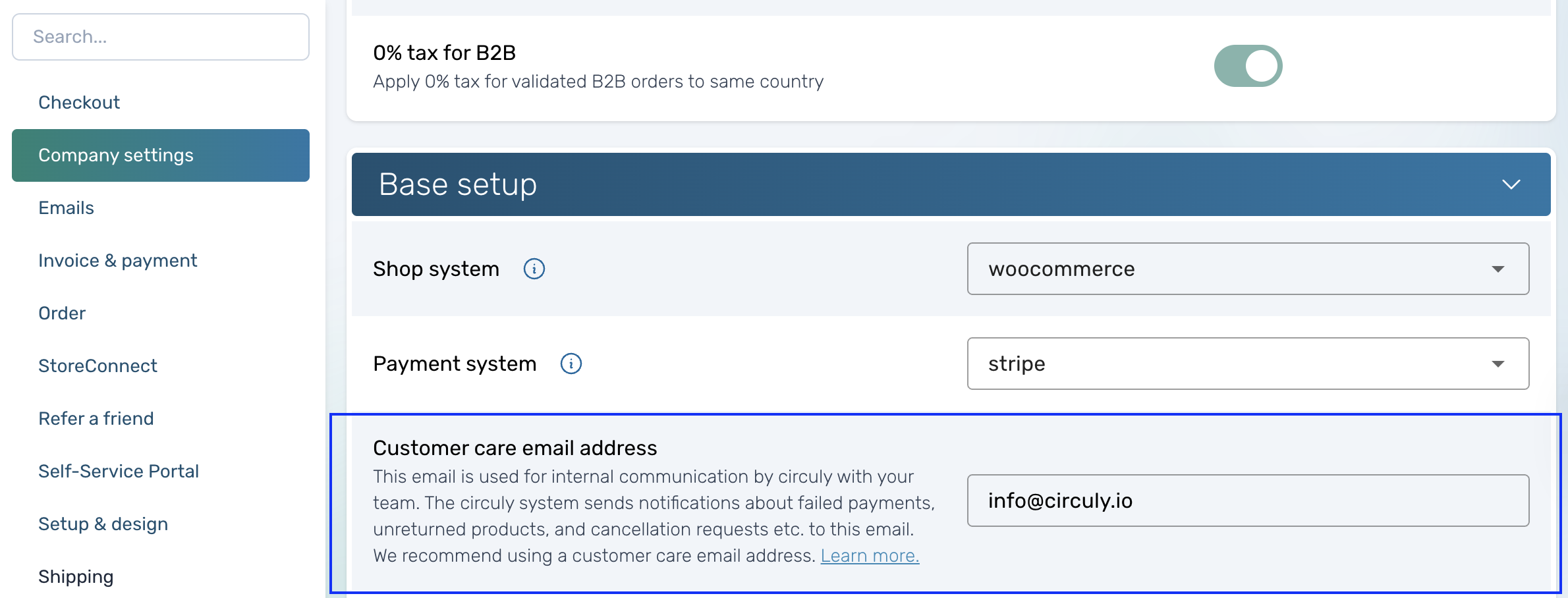Click the Payment system info icon

pos(571,364)
